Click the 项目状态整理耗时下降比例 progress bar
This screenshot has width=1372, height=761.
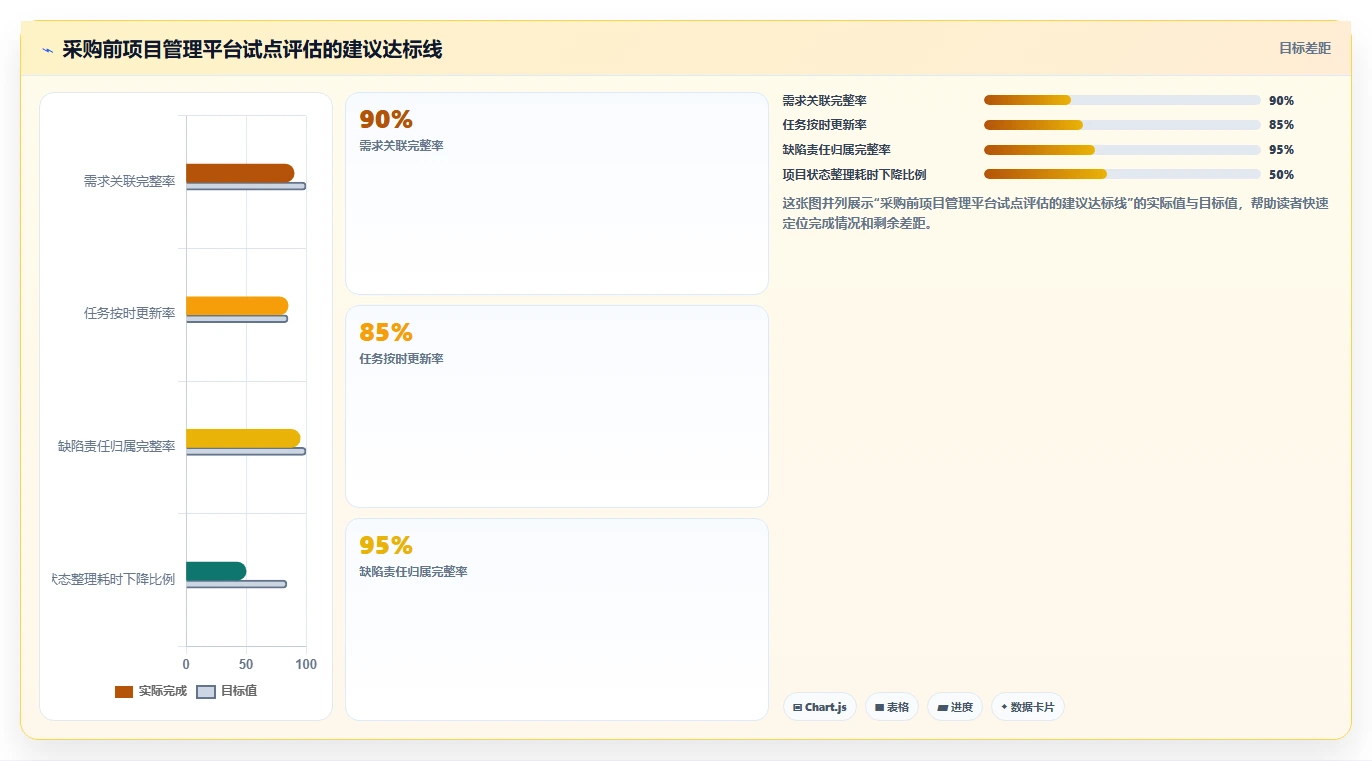[x=1122, y=174]
